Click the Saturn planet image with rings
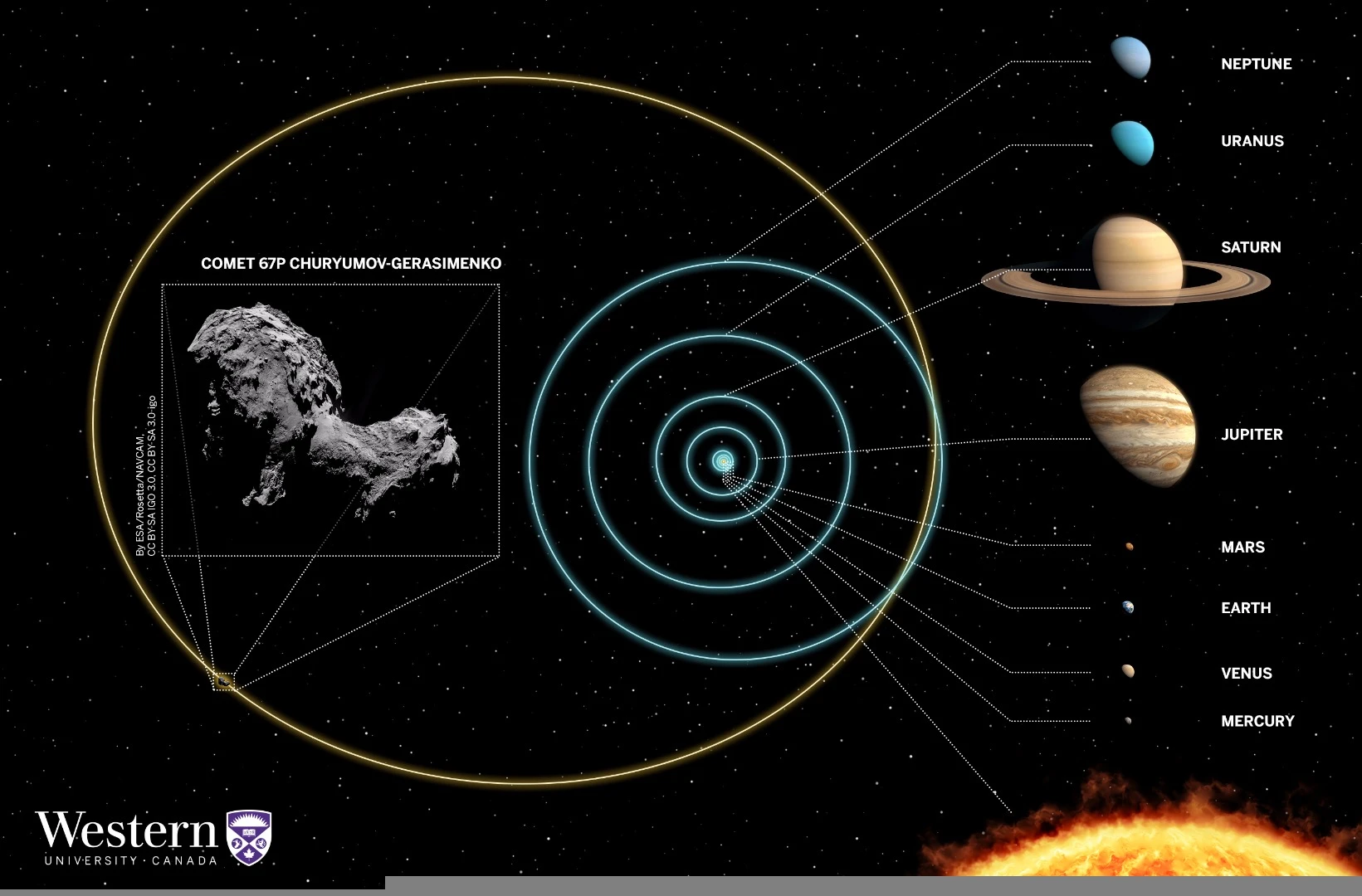The image size is (1362, 896). (x=1126, y=261)
